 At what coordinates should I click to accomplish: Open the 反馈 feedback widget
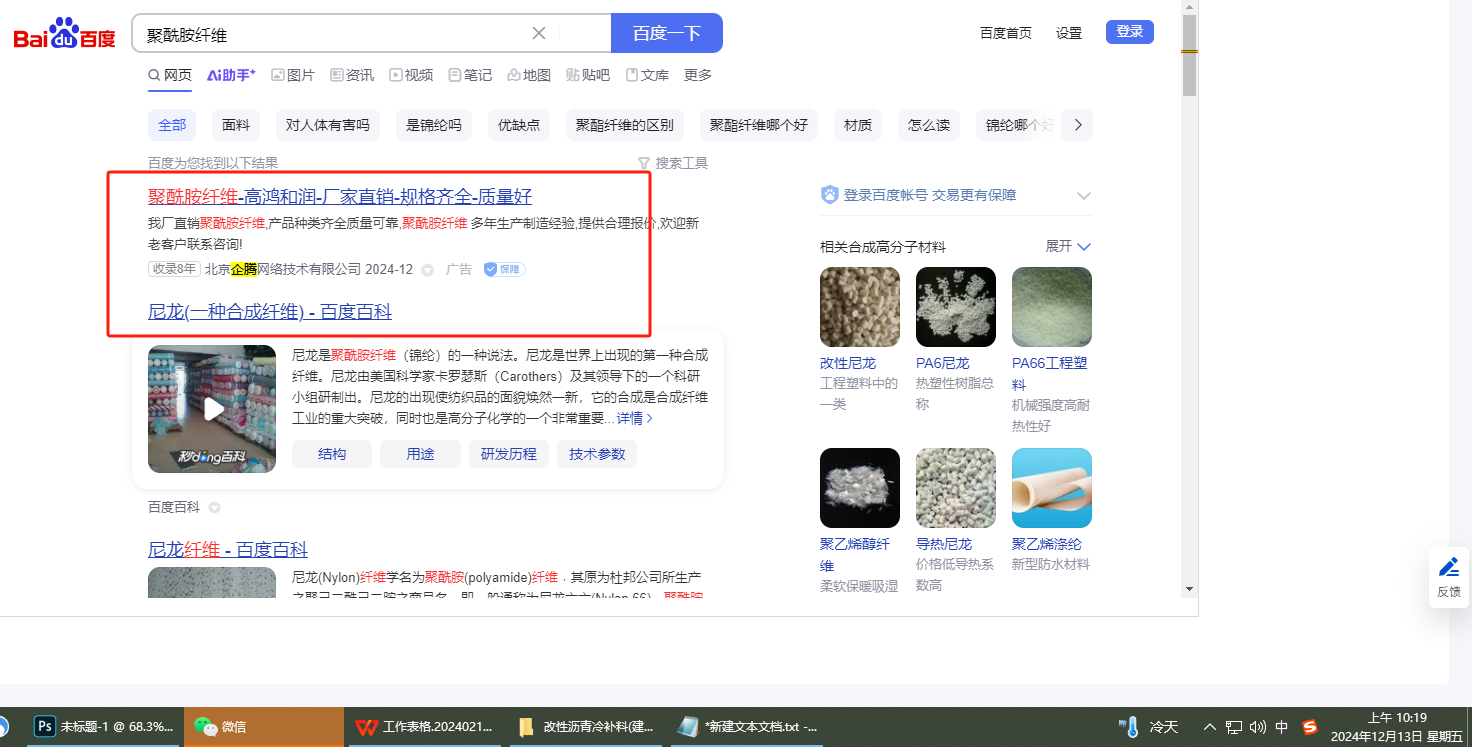tap(1449, 578)
